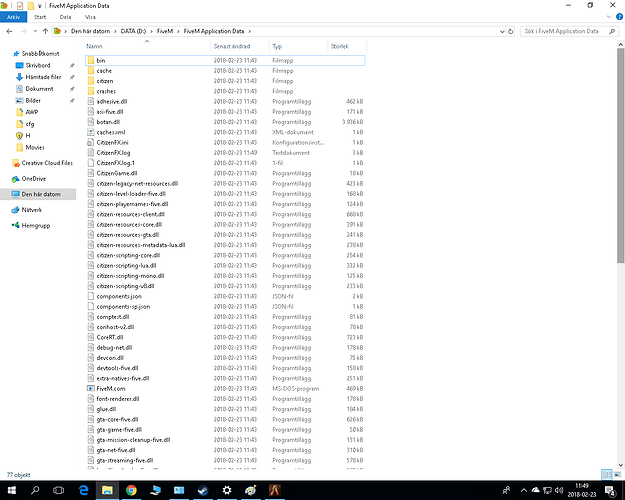Select the crashes folder icon
625x500 pixels.
pyautogui.click(x=91, y=91)
